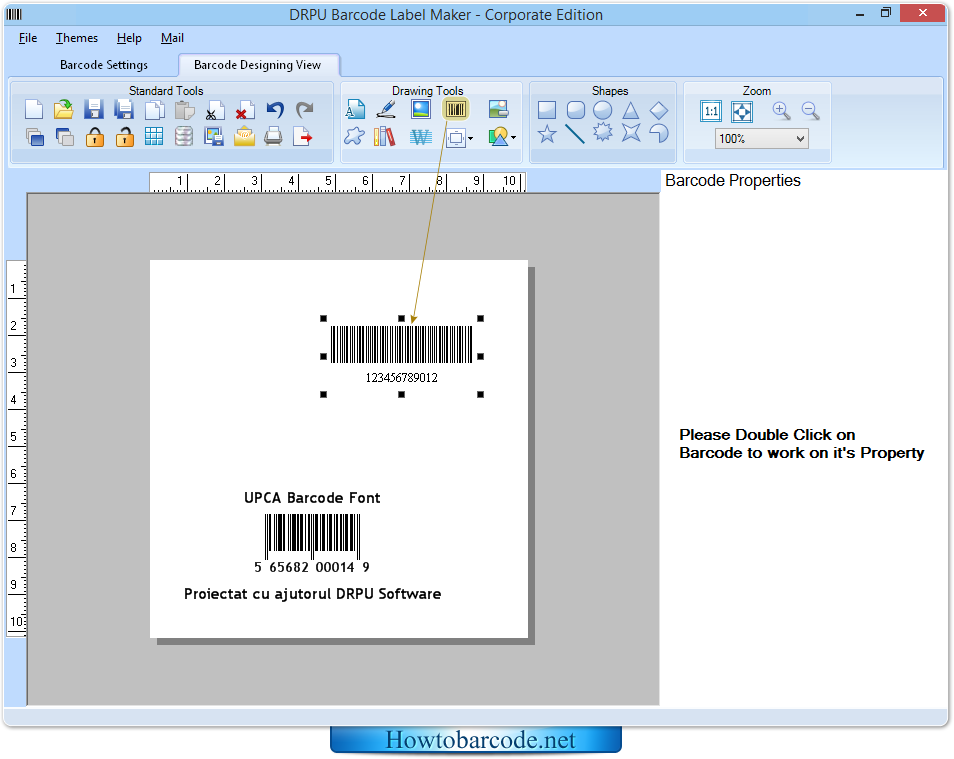This screenshot has height=759, width=954.
Task: Set zoom to actual size 1:1
Action: [x=711, y=111]
